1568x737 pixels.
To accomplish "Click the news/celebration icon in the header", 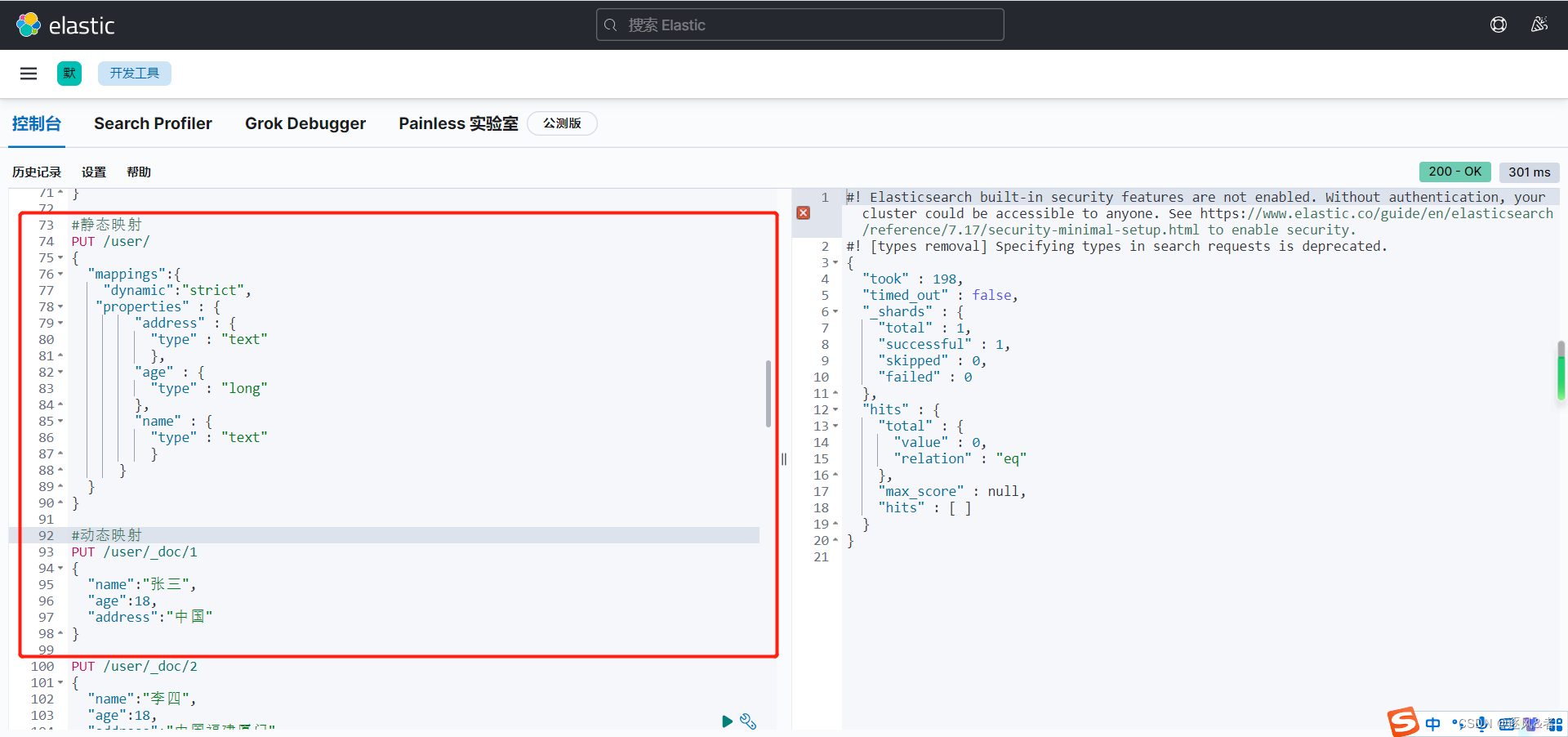I will coord(1539,25).
